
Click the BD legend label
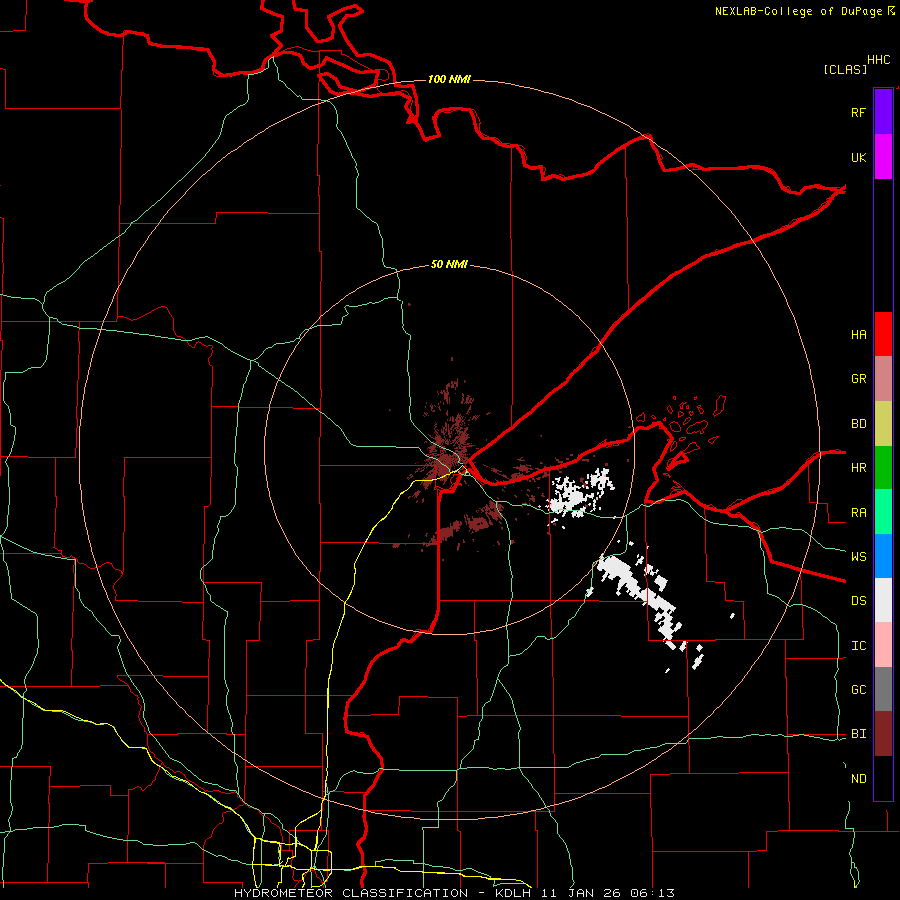click(x=858, y=424)
